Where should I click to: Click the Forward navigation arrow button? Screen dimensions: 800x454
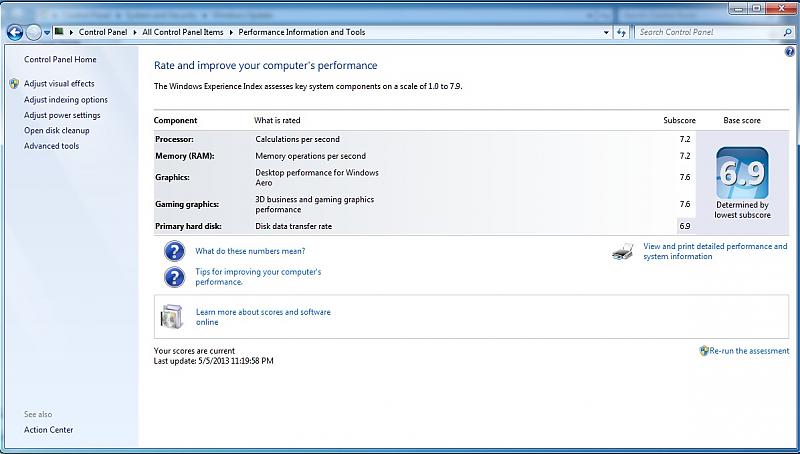(x=34, y=33)
